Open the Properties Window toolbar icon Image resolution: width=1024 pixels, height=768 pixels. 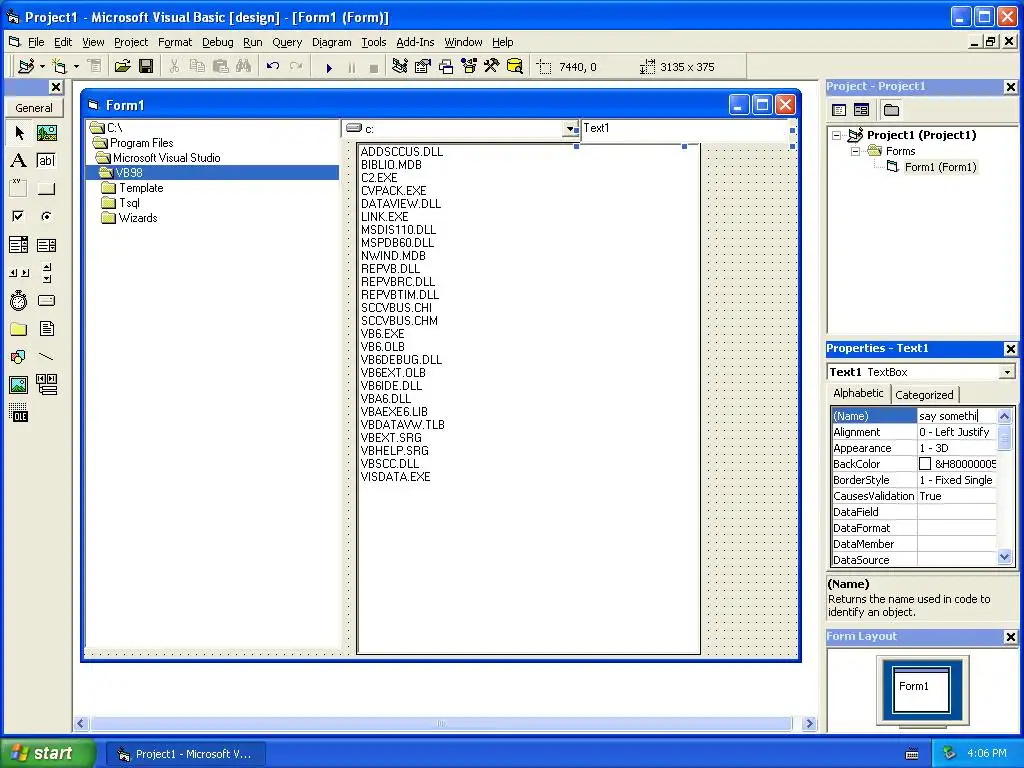tap(423, 67)
